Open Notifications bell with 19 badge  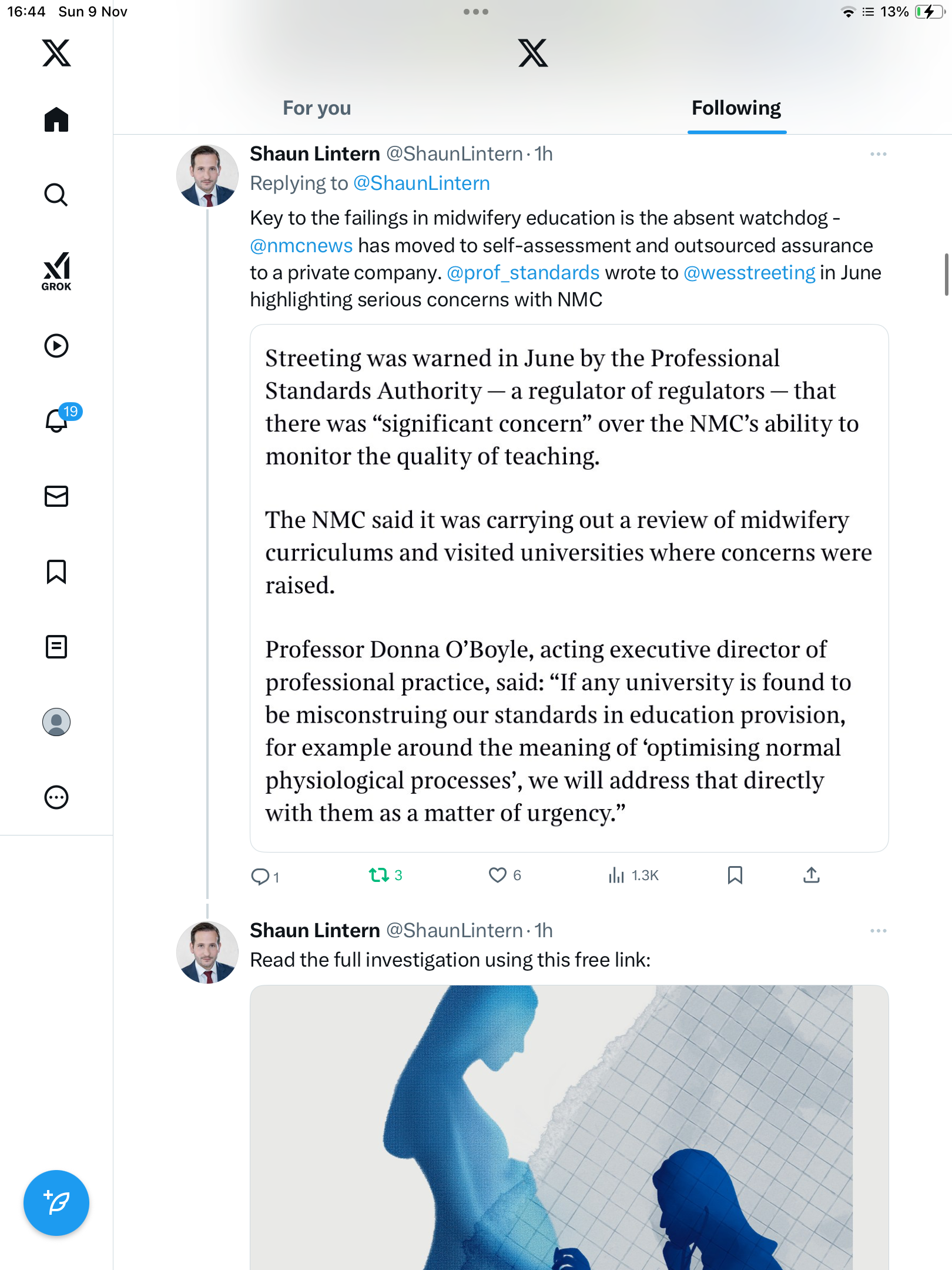tap(58, 420)
